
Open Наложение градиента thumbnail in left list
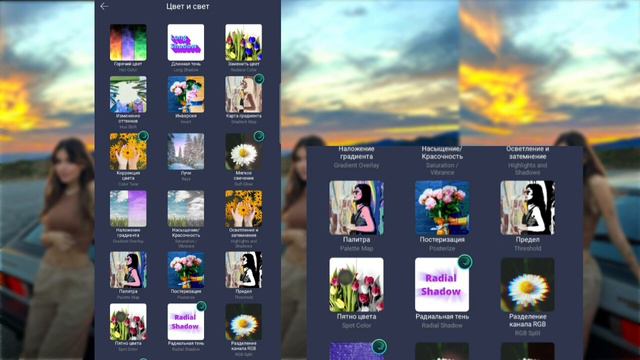(128, 209)
